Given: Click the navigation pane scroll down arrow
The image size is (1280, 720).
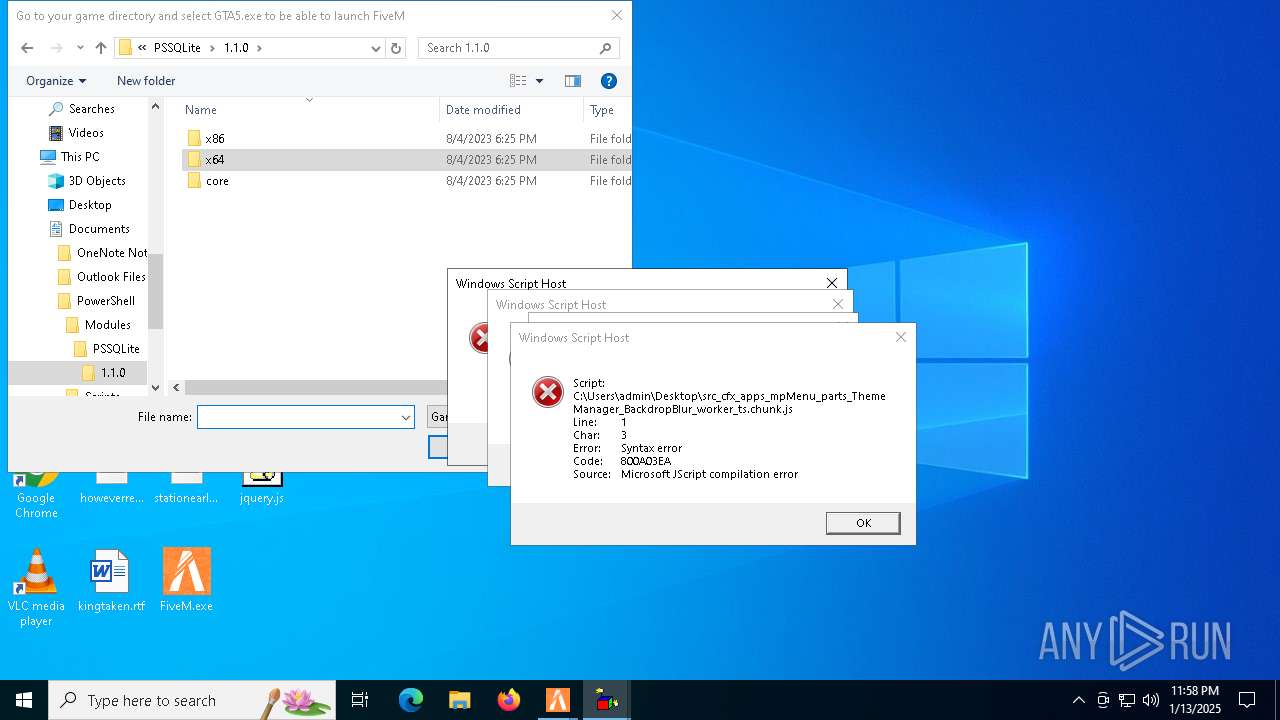Looking at the screenshot, I should point(155,388).
